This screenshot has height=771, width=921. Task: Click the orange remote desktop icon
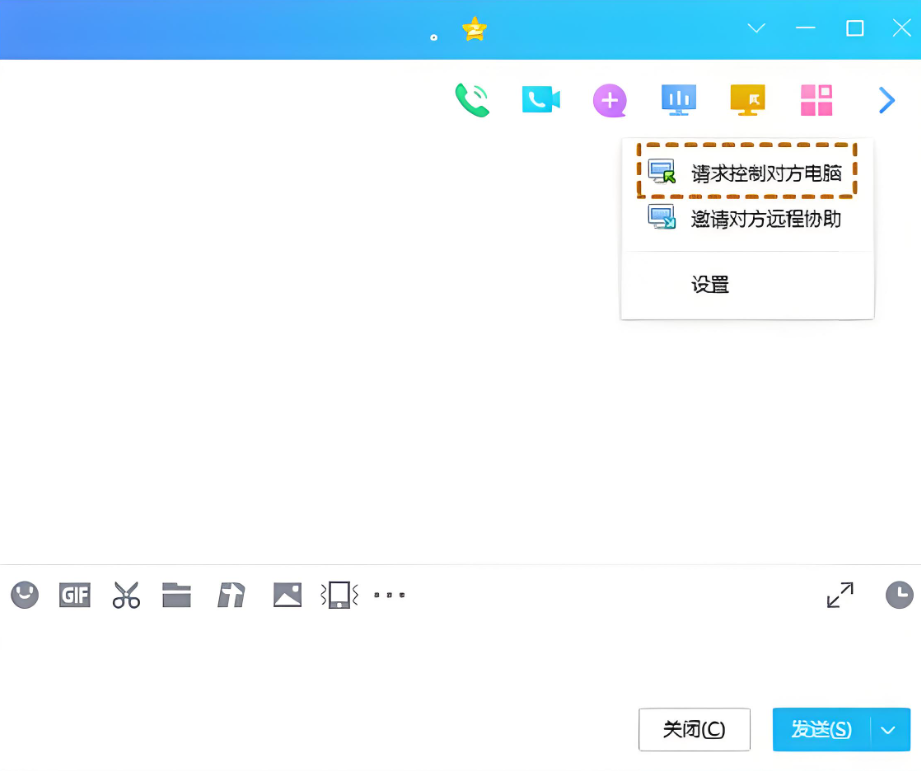747,100
